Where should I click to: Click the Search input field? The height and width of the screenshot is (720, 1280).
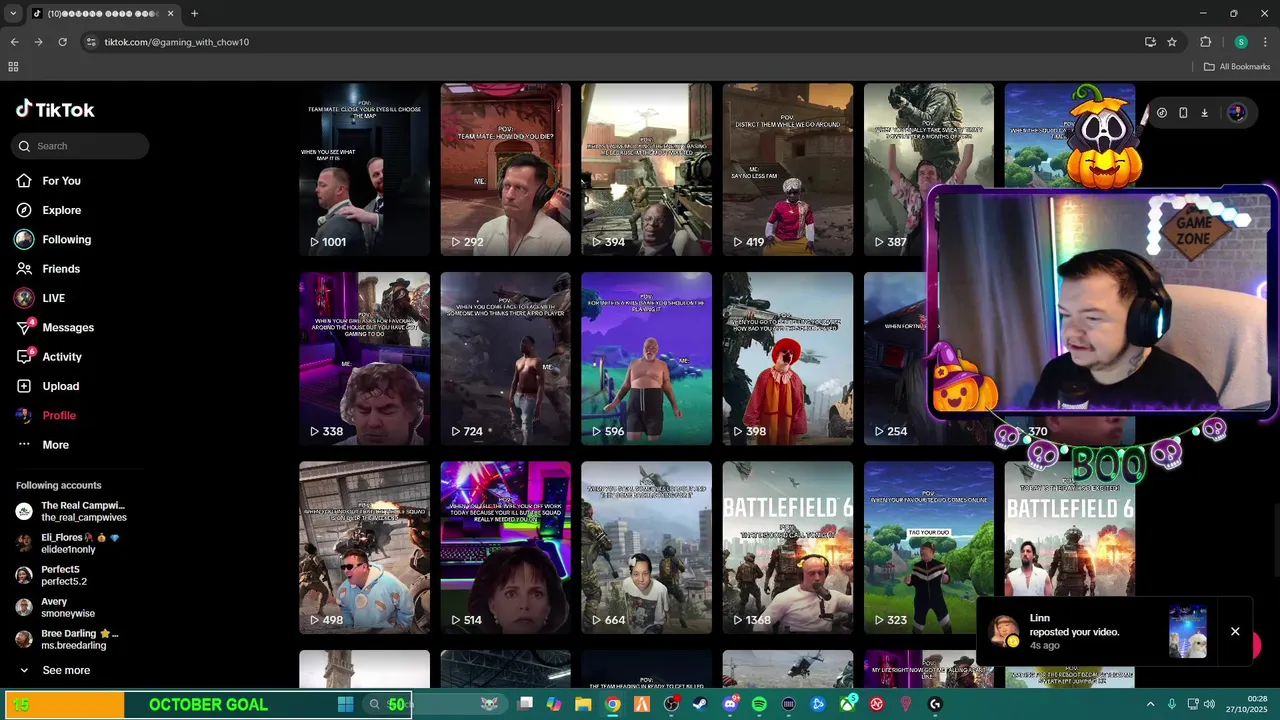(x=80, y=146)
